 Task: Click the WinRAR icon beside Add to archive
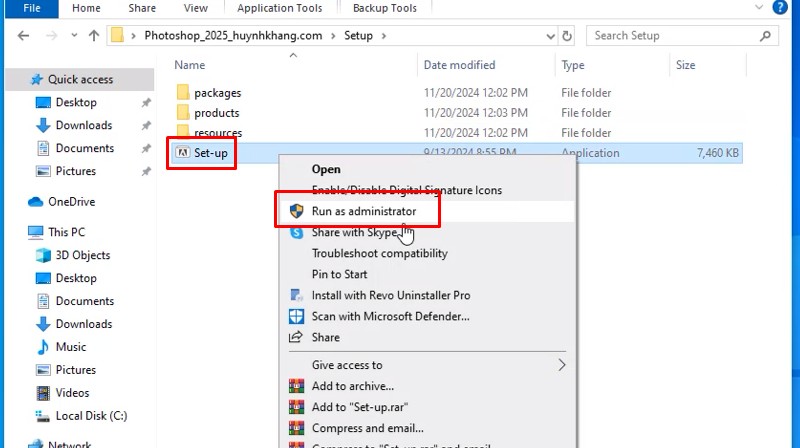coord(296,386)
